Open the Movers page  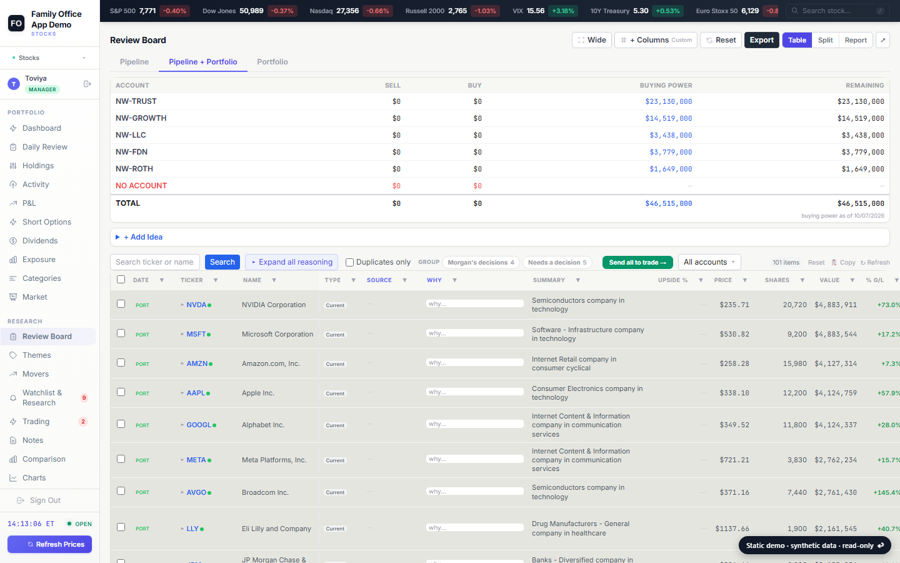(x=35, y=374)
